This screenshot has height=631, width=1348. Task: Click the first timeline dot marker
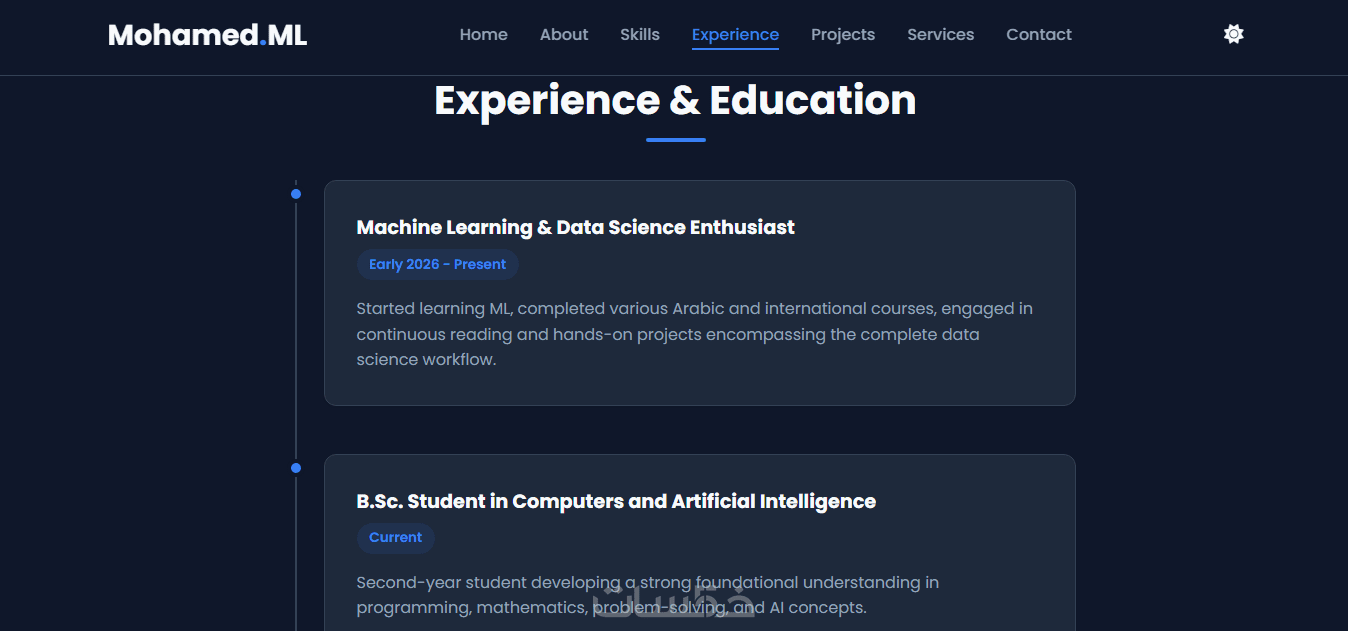(296, 194)
